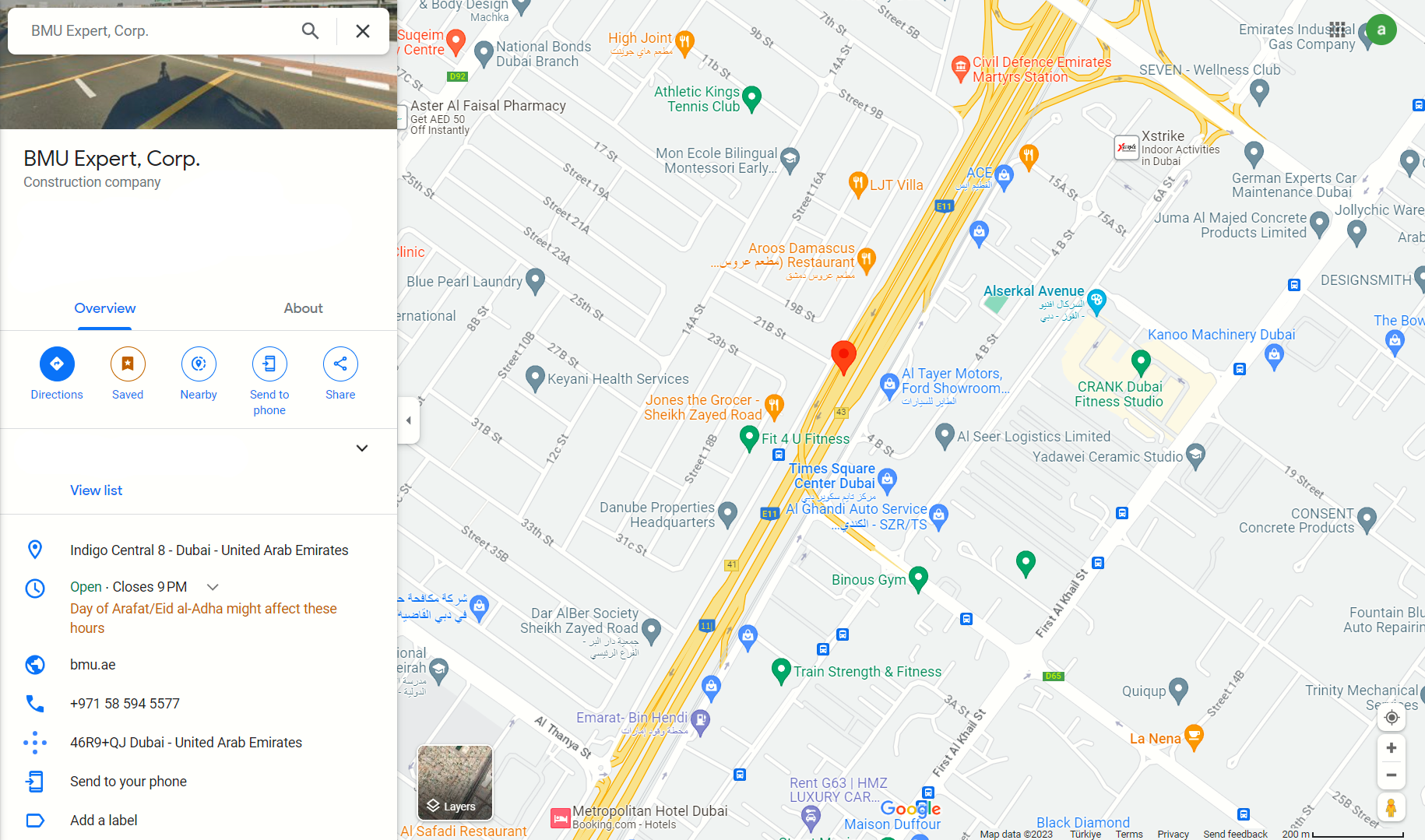Click the search magnifier icon
This screenshot has width=1425, height=840.
coord(310,31)
